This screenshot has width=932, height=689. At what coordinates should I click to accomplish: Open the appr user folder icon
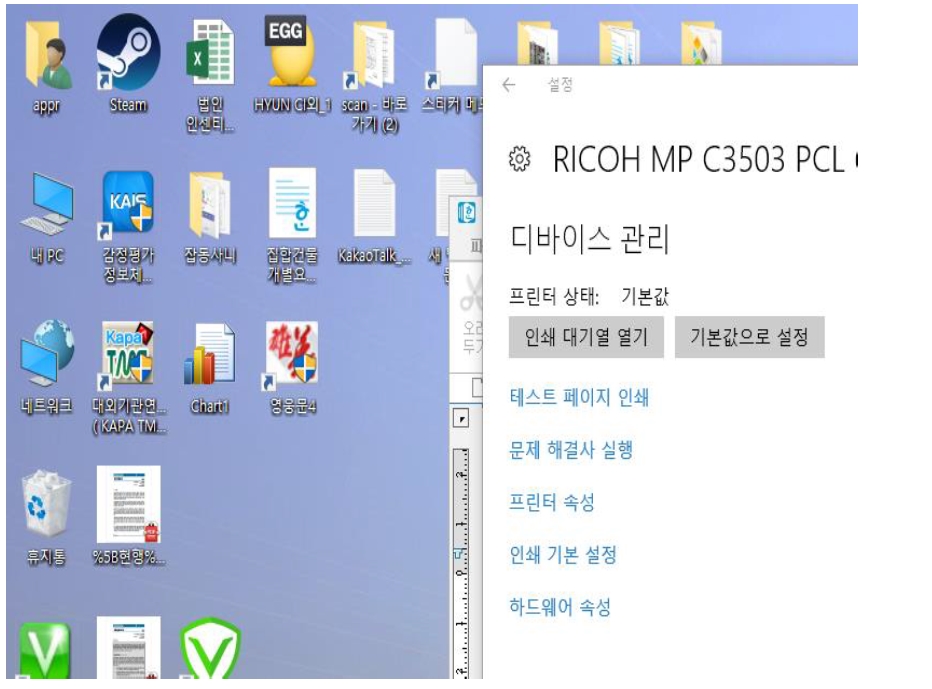click(x=49, y=58)
